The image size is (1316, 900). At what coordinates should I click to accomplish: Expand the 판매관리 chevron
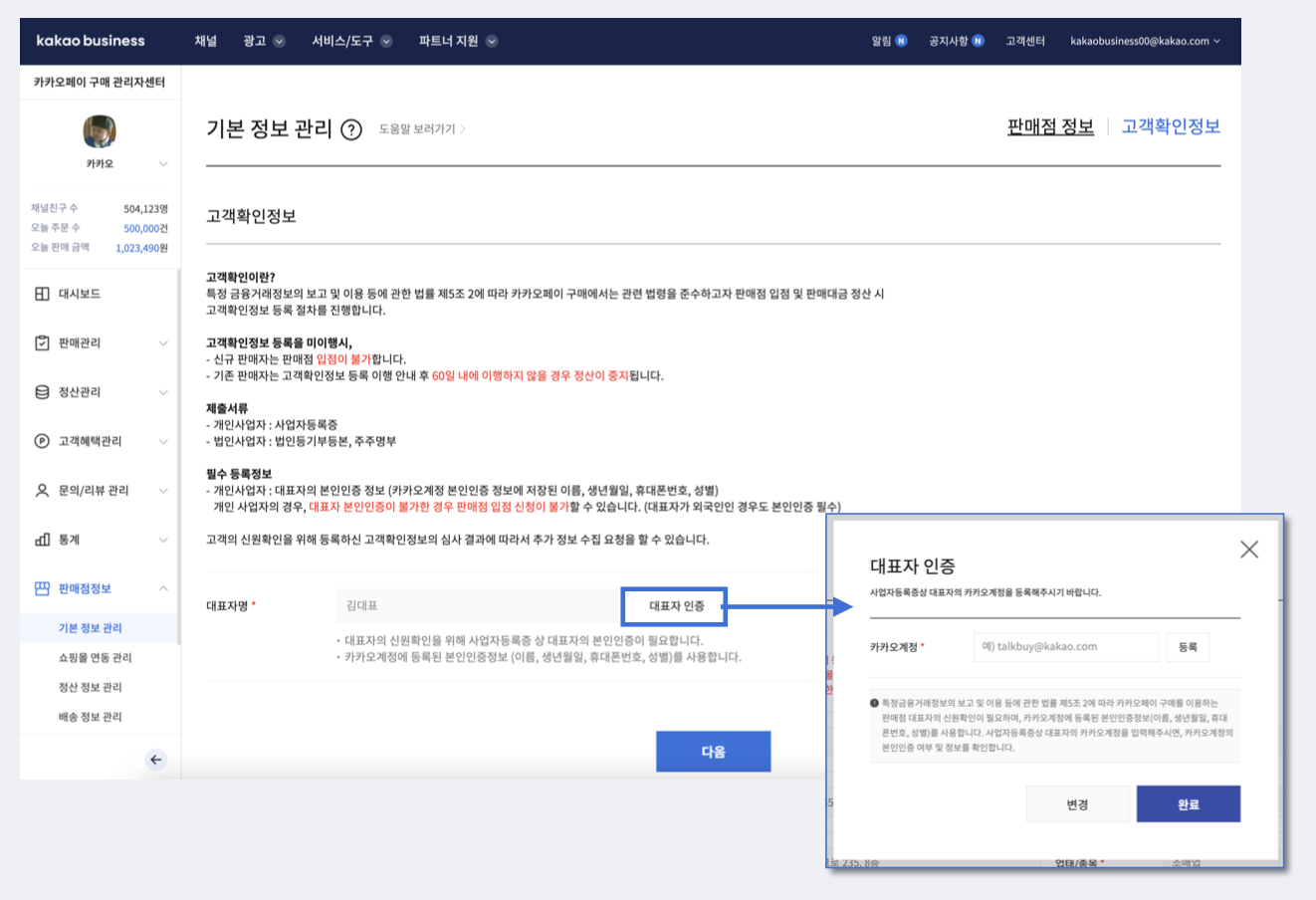(163, 343)
